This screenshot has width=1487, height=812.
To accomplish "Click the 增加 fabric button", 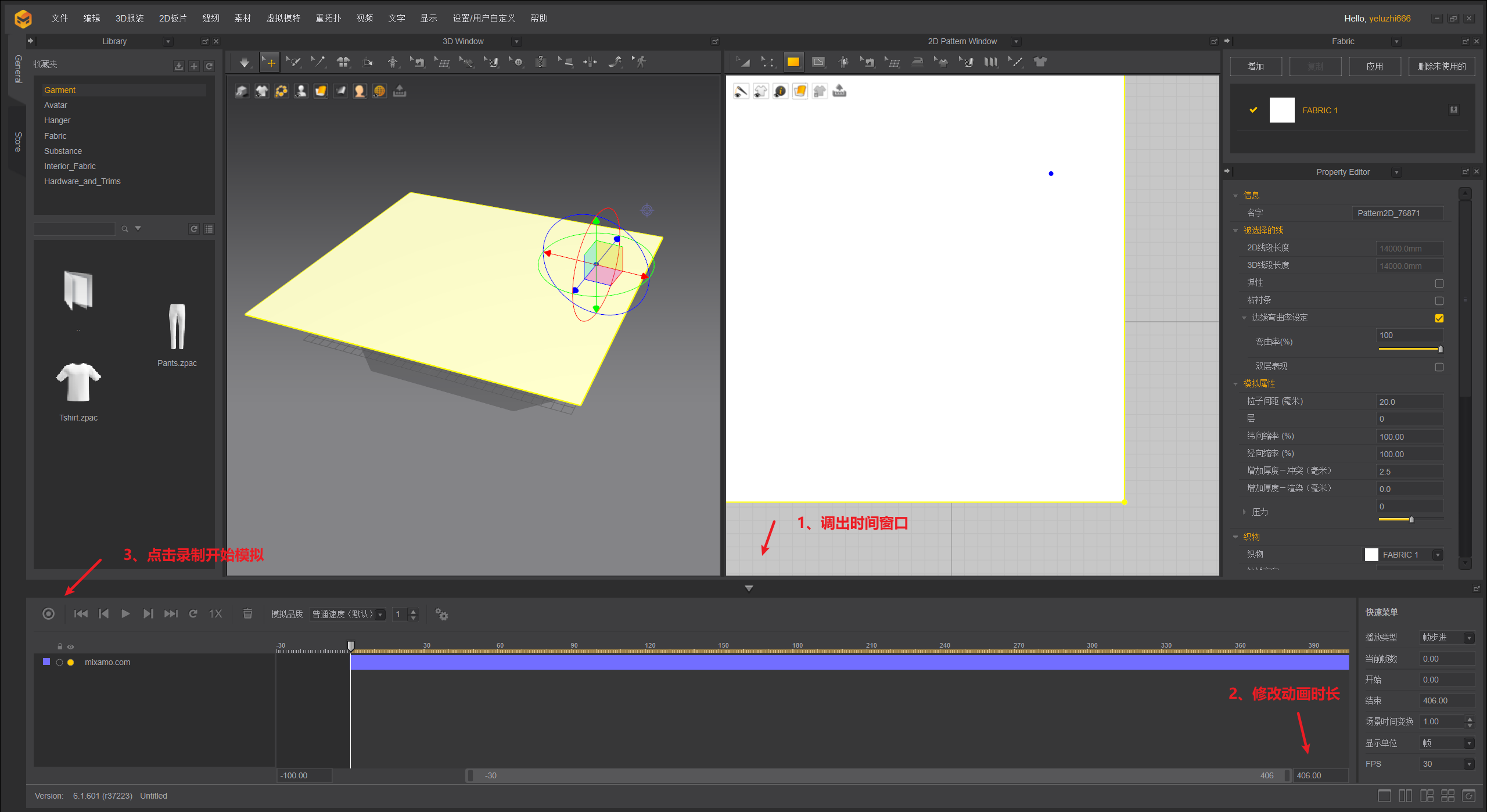I will pyautogui.click(x=1255, y=66).
